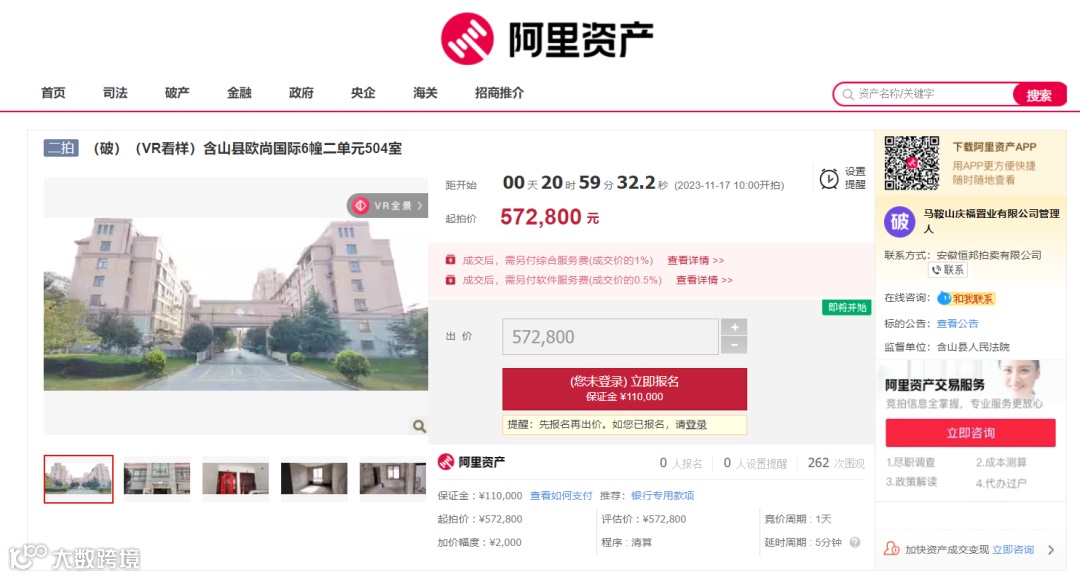Open the VR全景 panorama badge
This screenshot has height=578, width=1080.
pyautogui.click(x=388, y=205)
